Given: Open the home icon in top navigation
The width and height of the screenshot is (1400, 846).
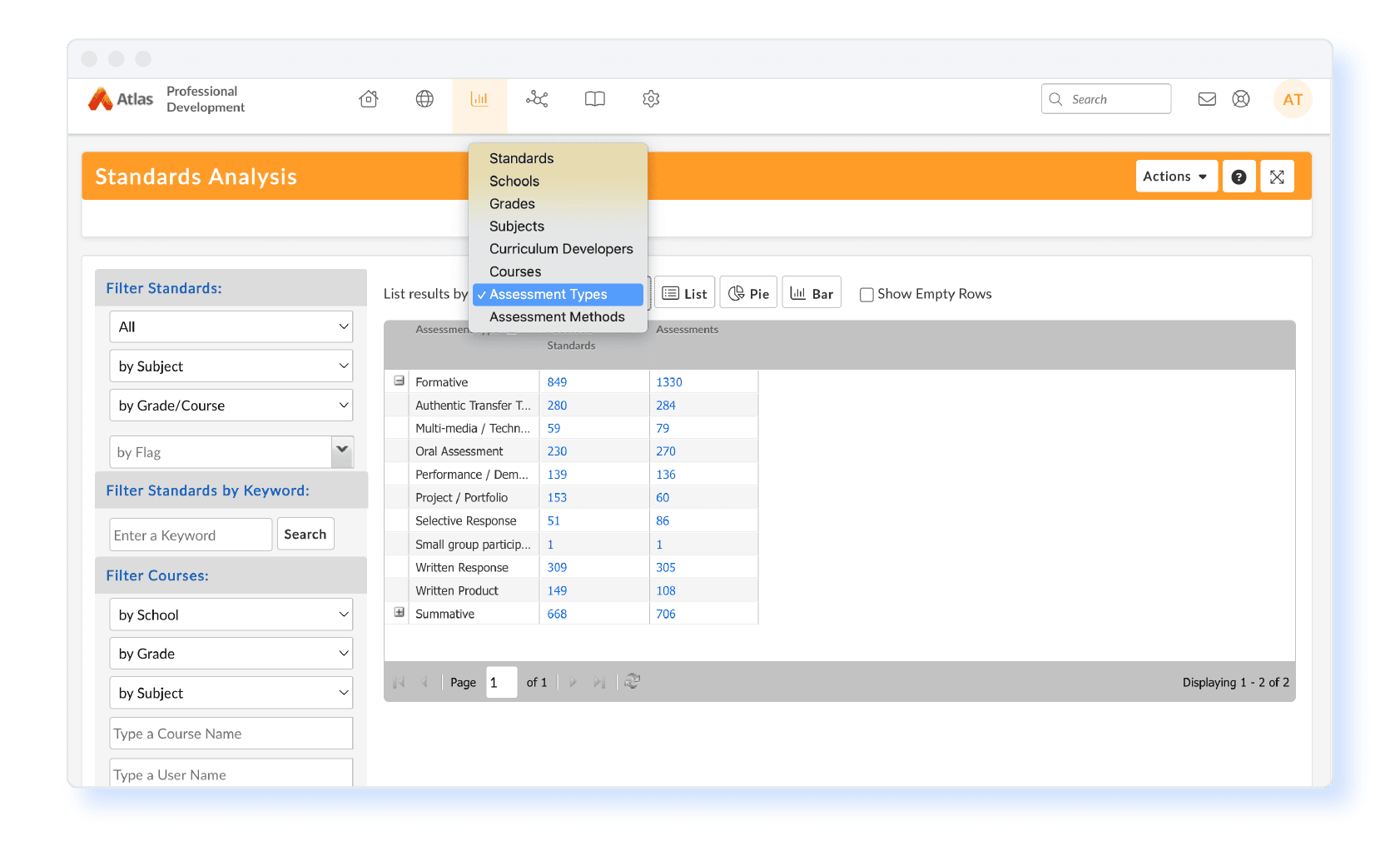Looking at the screenshot, I should (x=369, y=99).
